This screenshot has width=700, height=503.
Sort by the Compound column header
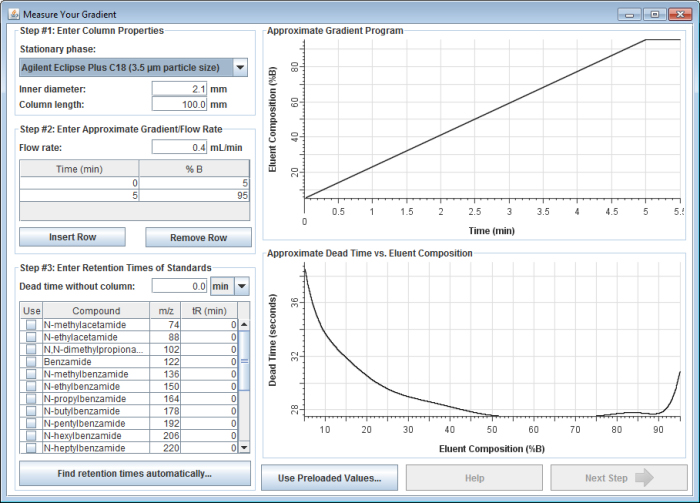click(96, 311)
